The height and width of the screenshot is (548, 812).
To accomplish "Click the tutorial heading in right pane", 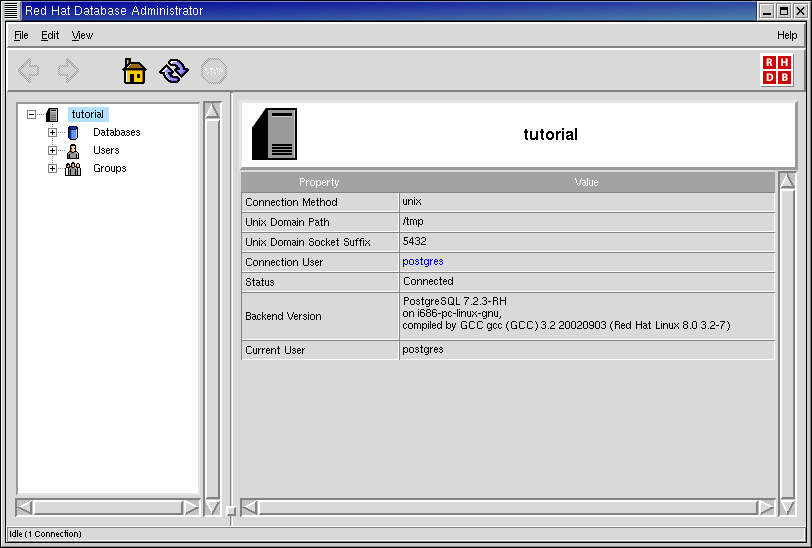I will 550,134.
